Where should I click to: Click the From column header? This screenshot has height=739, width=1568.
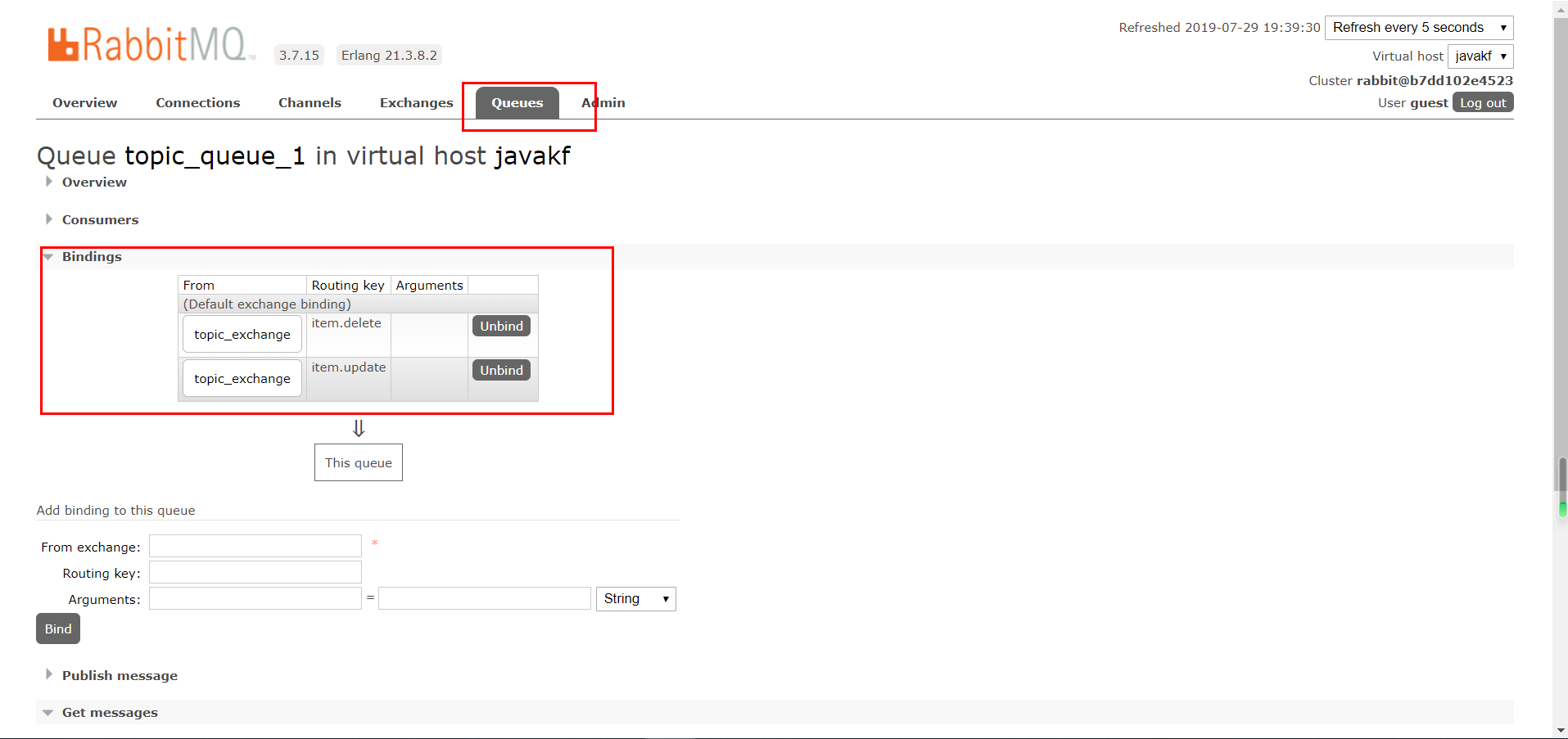tap(242, 285)
